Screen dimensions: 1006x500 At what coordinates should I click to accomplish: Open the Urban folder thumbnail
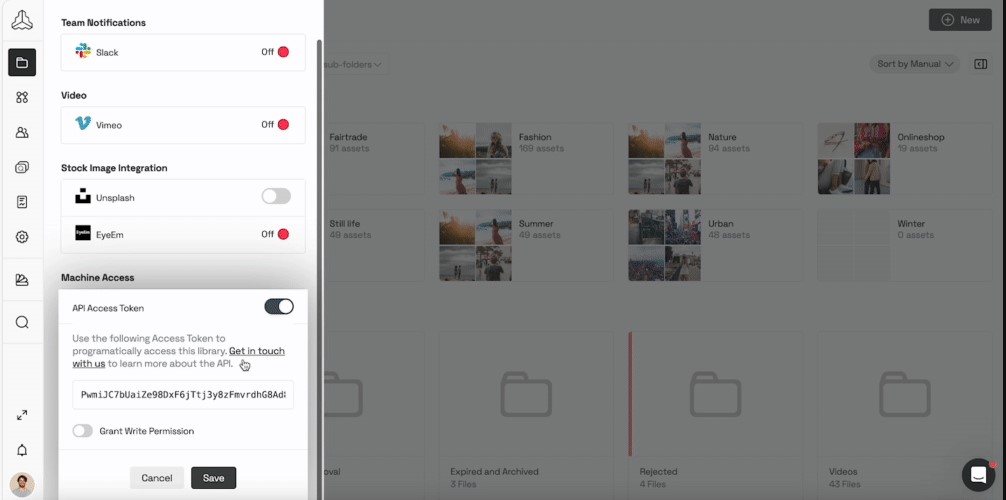665,245
